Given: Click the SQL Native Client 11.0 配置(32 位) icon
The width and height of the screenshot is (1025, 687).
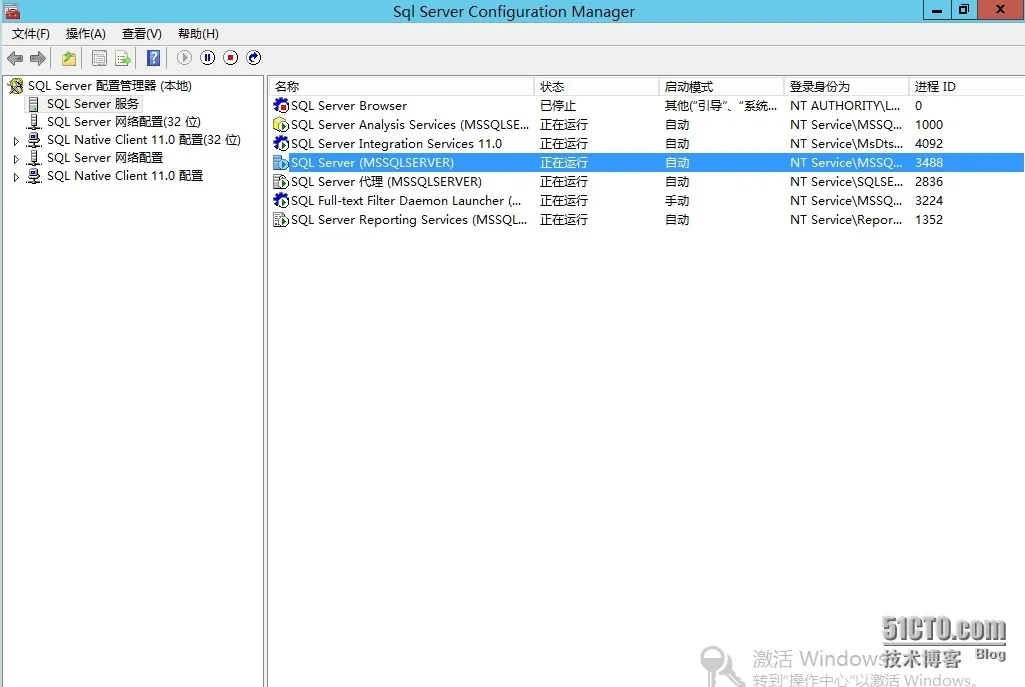Looking at the screenshot, I should pyautogui.click(x=33, y=140).
